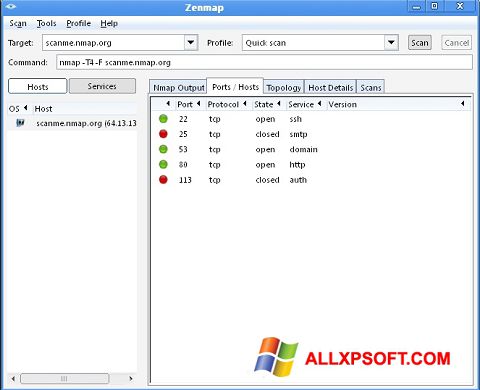
Task: Close the Zenmap window
Action: tap(460, 6)
